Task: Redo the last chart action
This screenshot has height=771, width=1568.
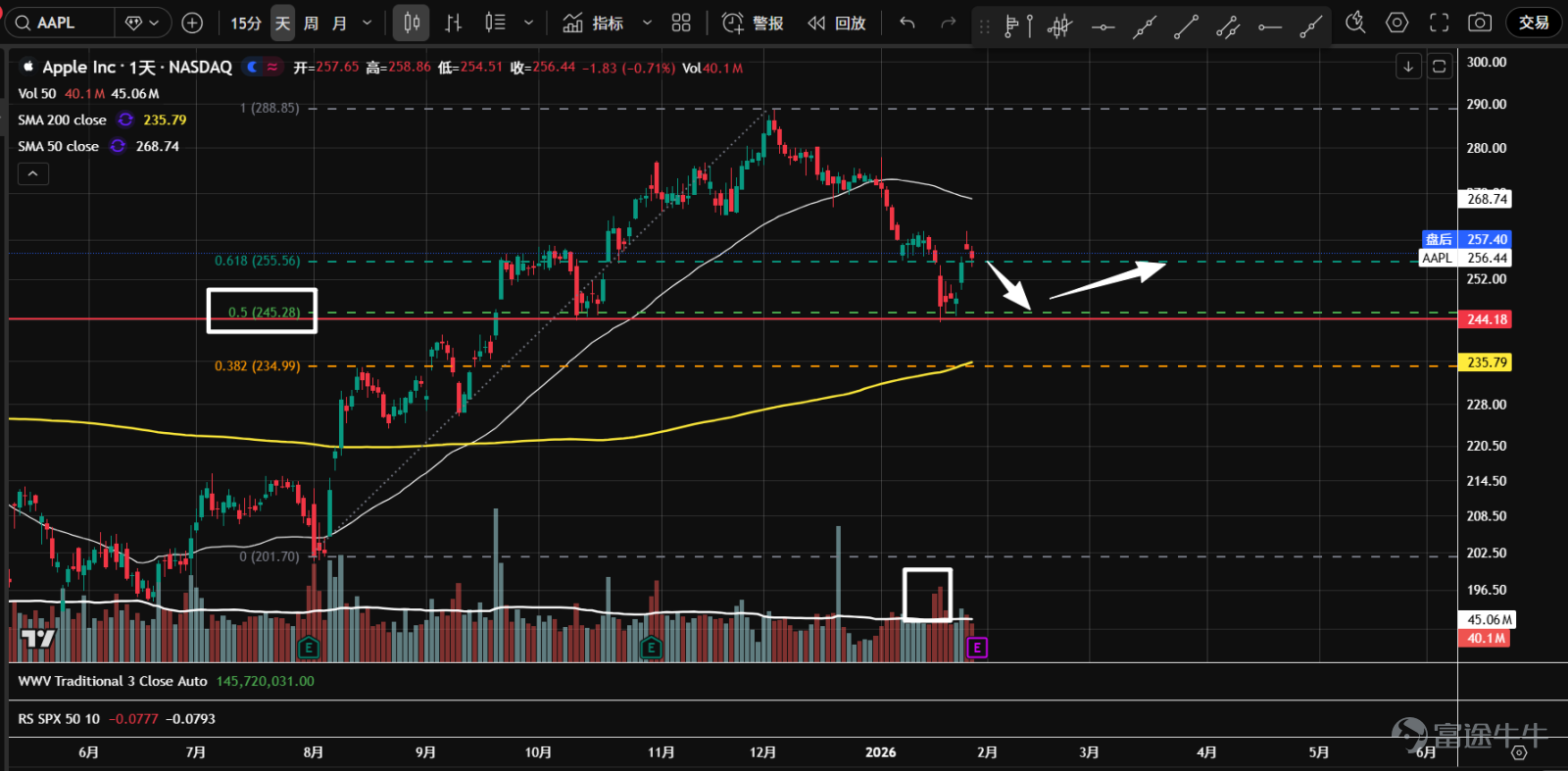Action: click(948, 23)
